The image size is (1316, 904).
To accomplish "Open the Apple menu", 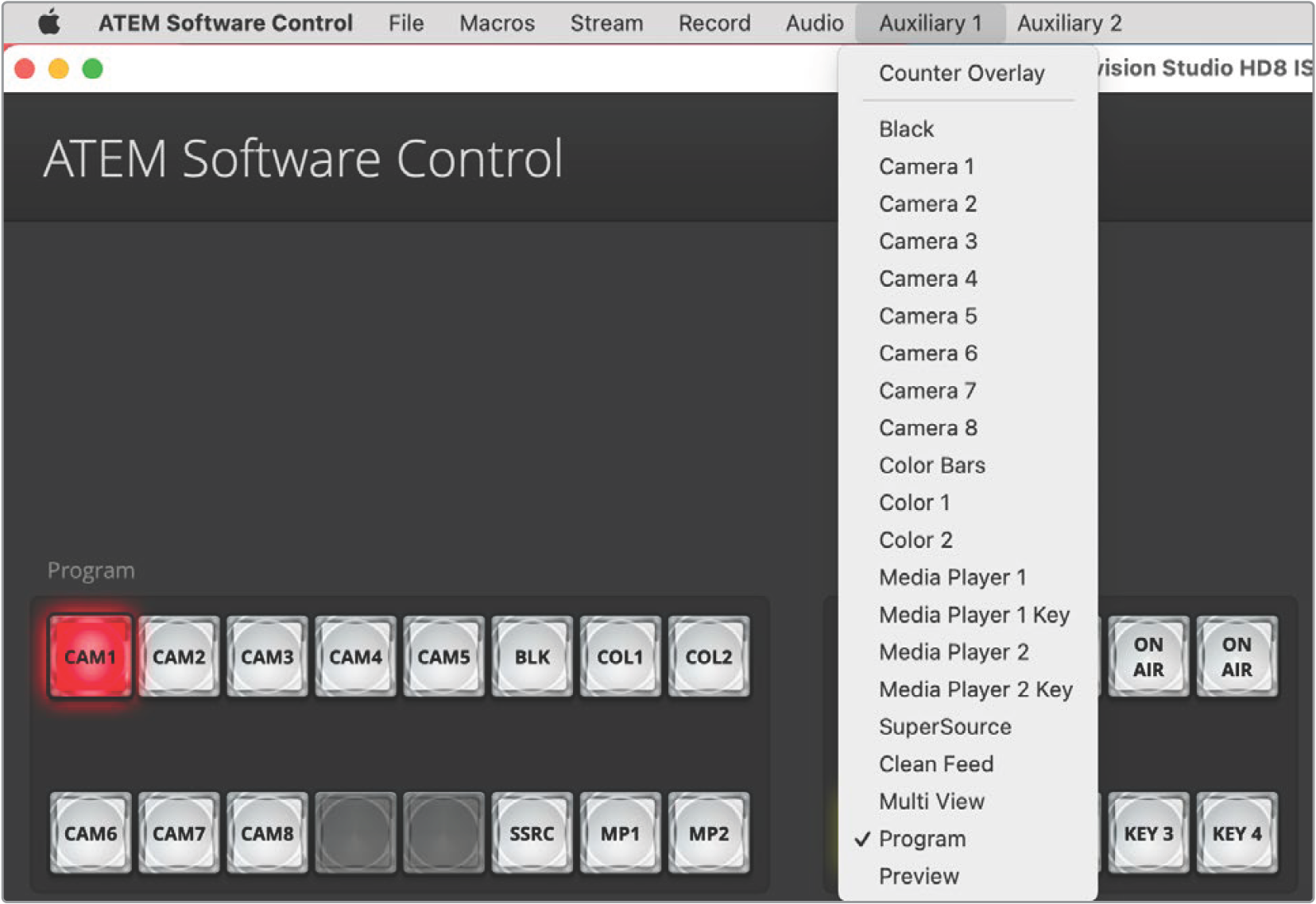I will [x=49, y=22].
